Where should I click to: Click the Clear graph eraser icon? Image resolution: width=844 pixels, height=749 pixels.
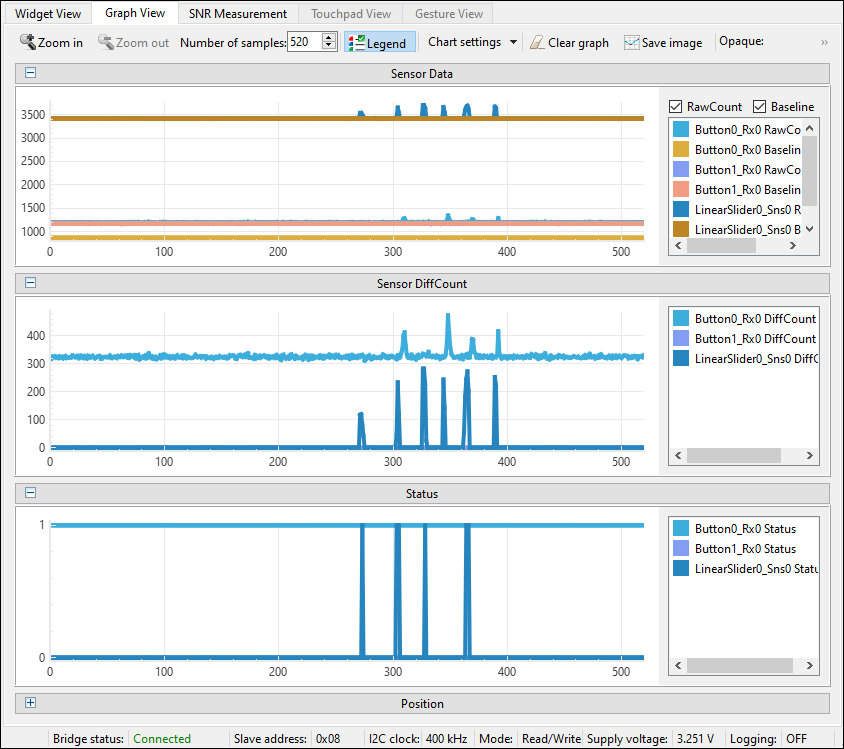[537, 43]
